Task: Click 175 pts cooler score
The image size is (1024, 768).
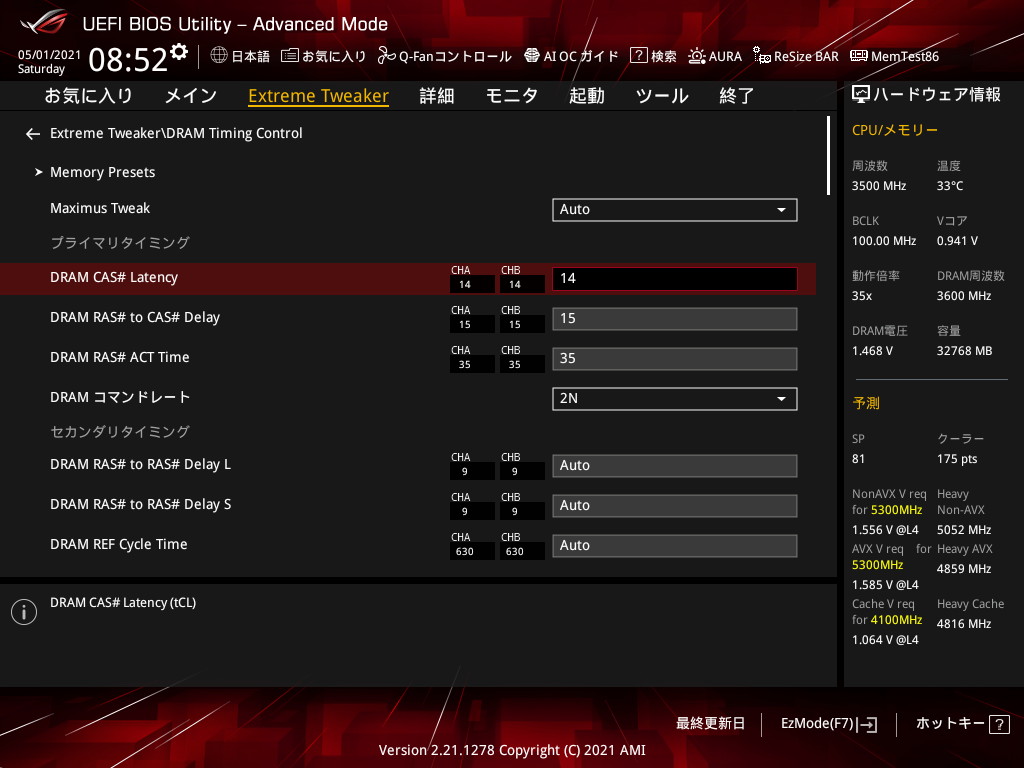Action: tap(957, 459)
